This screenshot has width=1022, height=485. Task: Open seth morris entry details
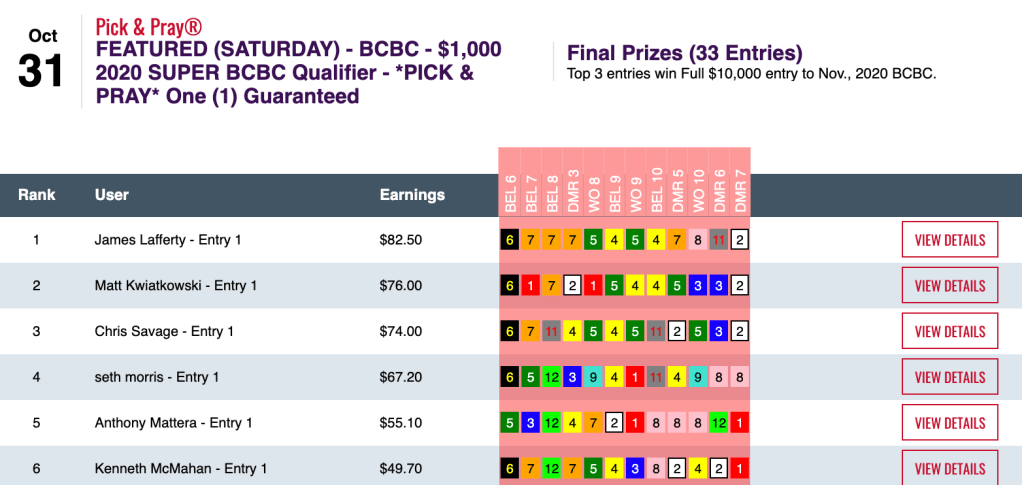(x=949, y=377)
